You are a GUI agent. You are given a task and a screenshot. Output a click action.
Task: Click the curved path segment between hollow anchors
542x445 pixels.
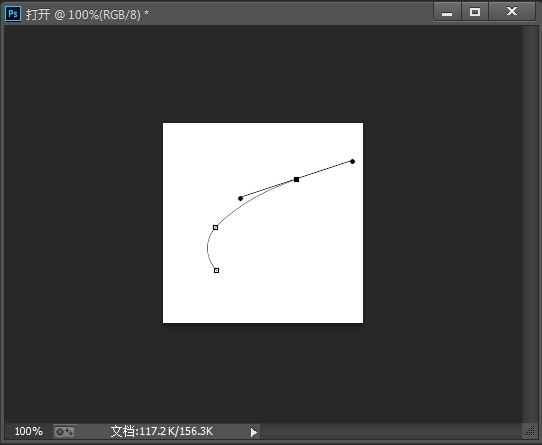click(208, 248)
